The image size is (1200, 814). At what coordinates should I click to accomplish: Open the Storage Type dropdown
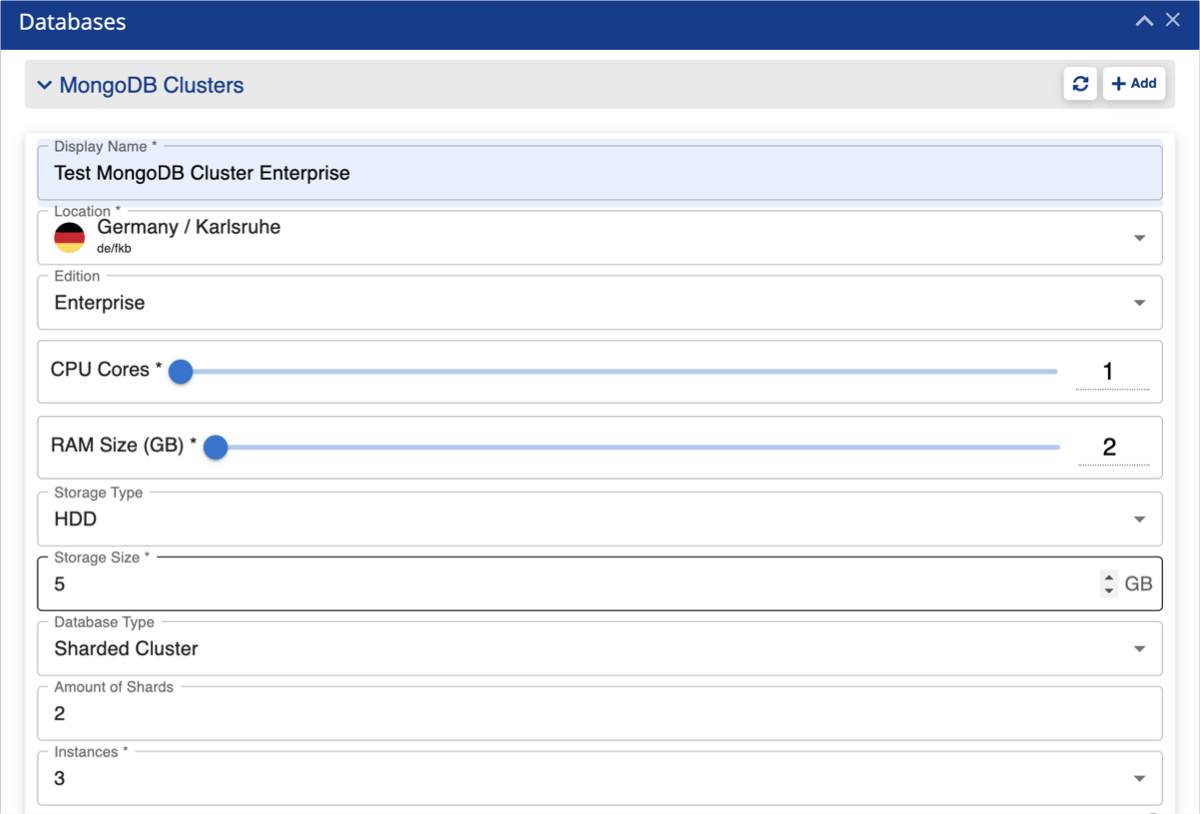tap(1139, 520)
